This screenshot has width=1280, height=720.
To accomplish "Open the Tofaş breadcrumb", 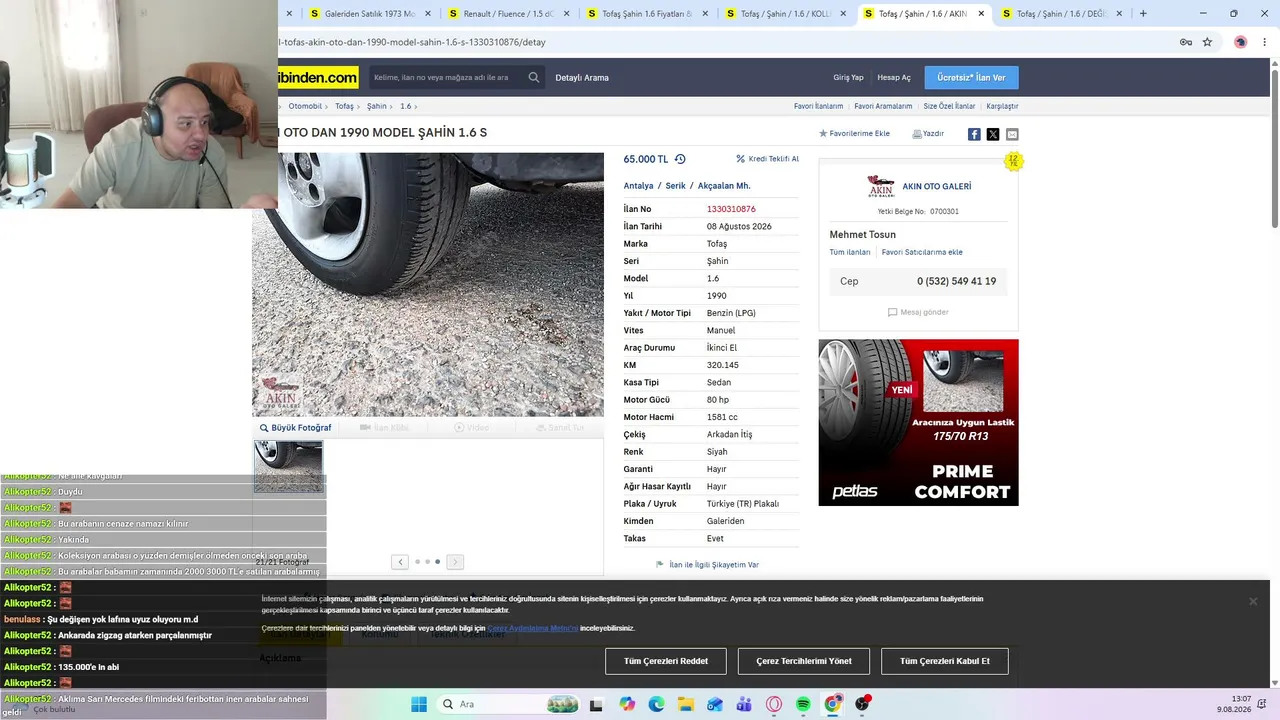I will pos(344,106).
